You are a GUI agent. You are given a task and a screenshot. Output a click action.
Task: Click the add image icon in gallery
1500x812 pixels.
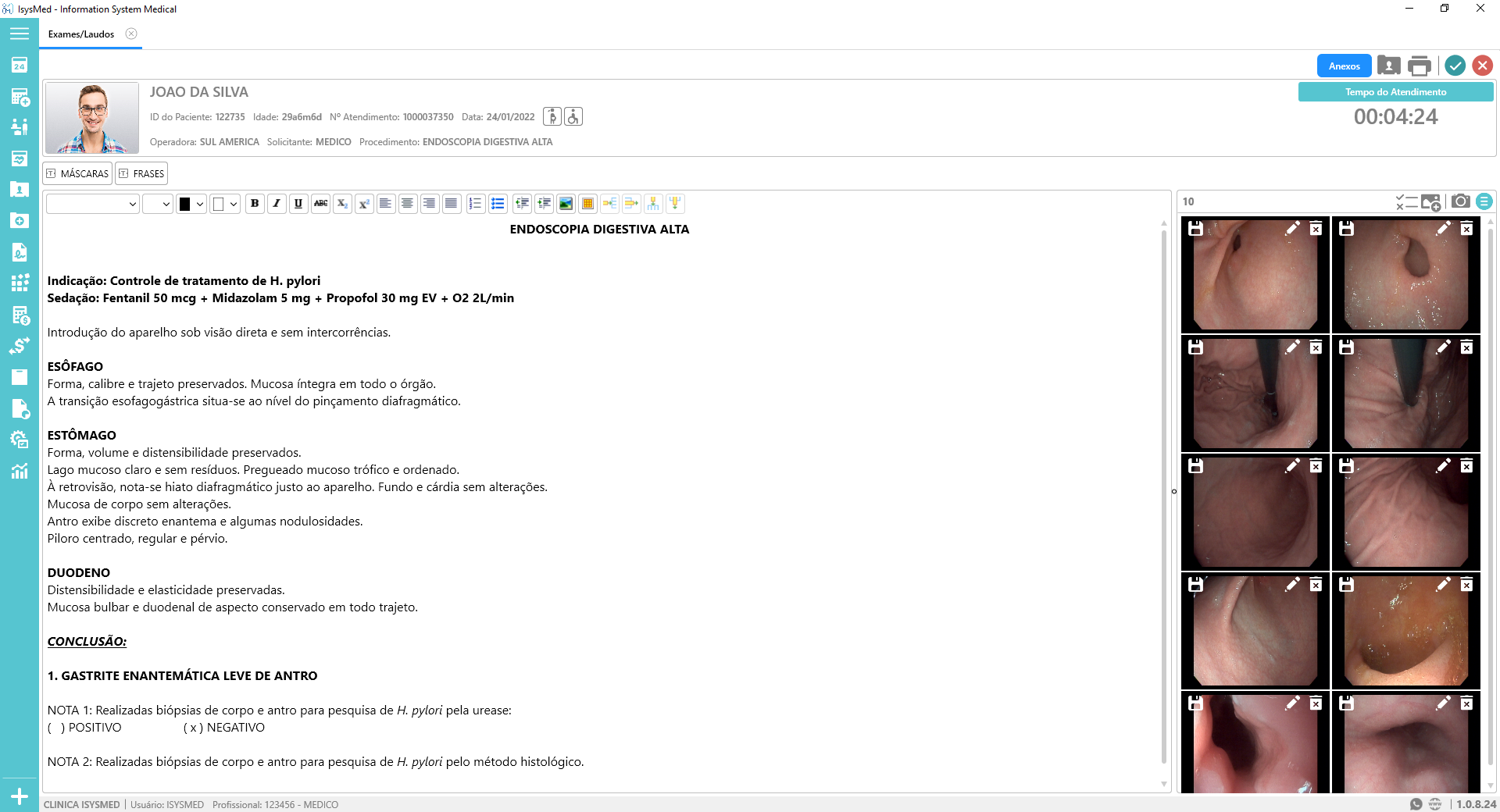[x=1430, y=202]
